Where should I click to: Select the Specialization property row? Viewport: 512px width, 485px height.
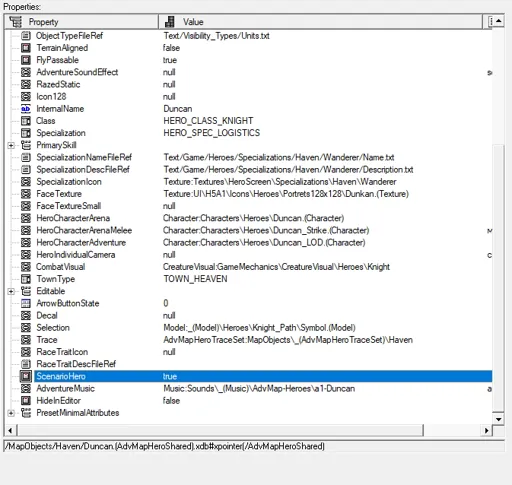click(248, 133)
